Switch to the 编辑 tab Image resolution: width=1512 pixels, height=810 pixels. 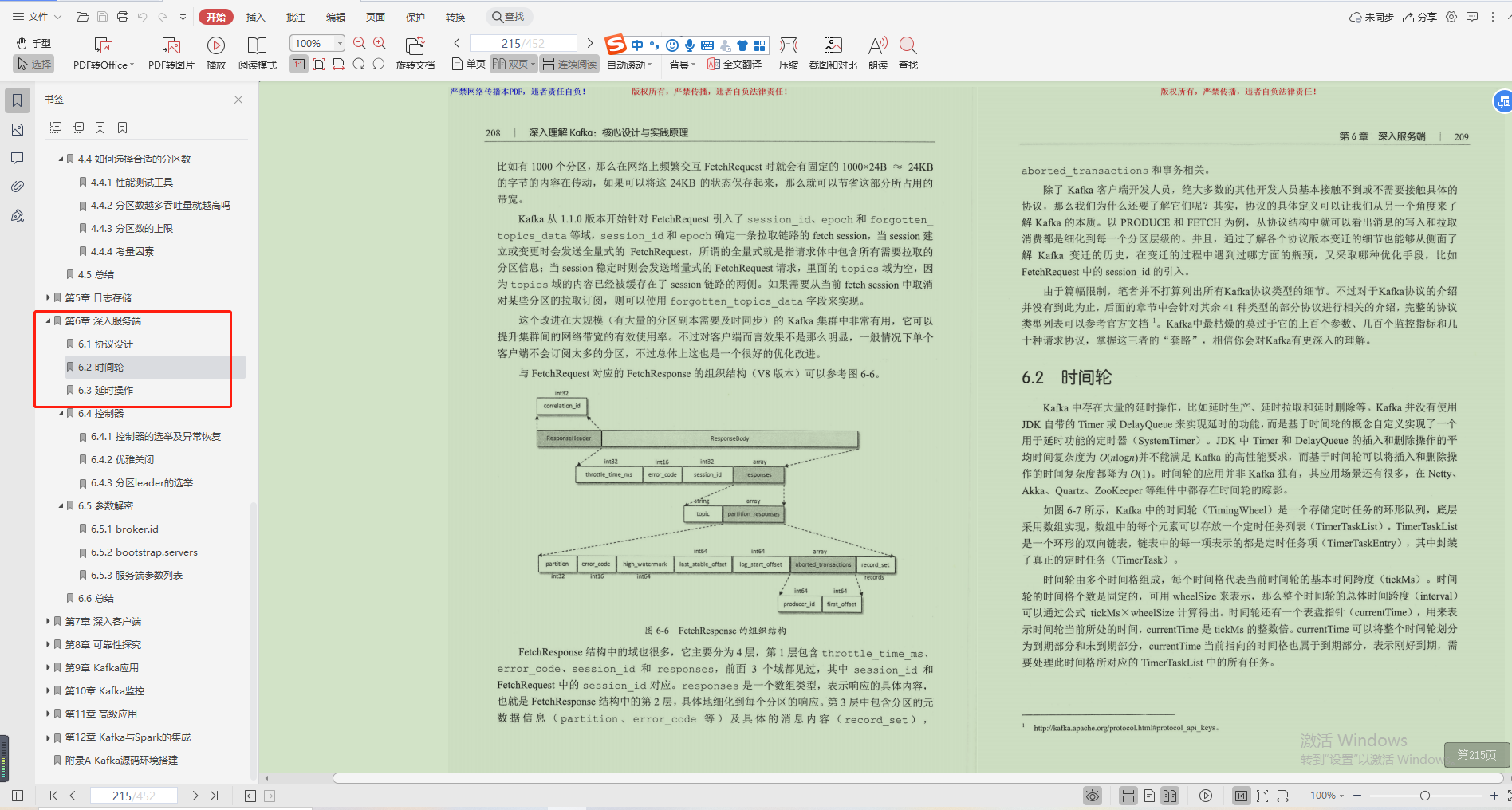(x=336, y=17)
